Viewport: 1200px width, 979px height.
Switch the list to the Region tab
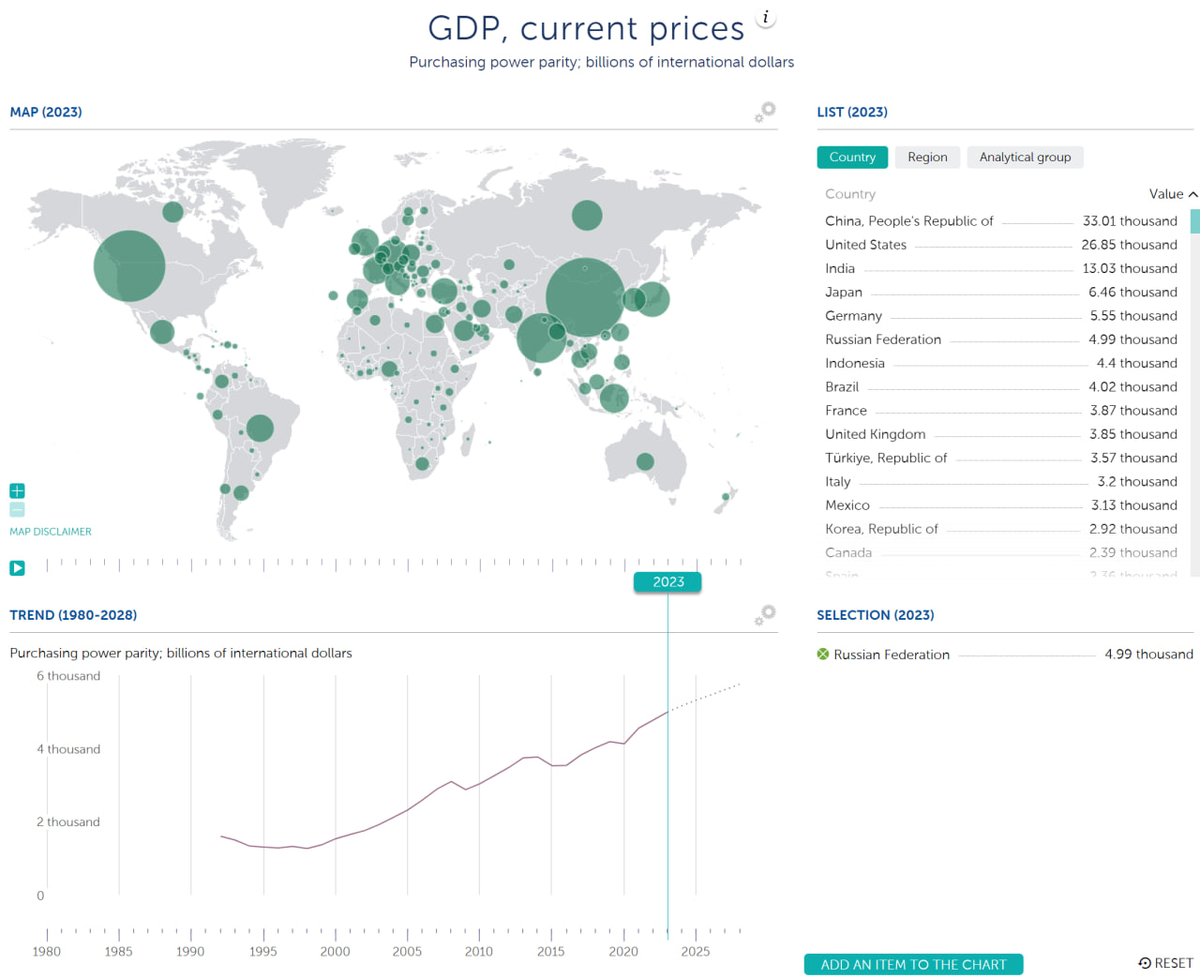click(927, 157)
